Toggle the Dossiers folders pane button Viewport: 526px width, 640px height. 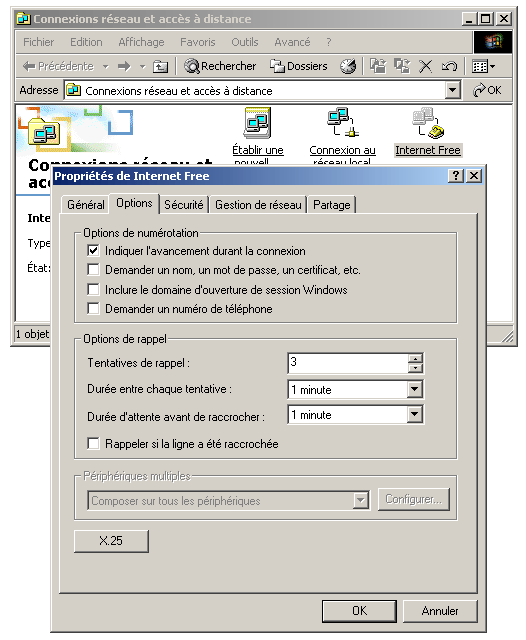pos(299,66)
